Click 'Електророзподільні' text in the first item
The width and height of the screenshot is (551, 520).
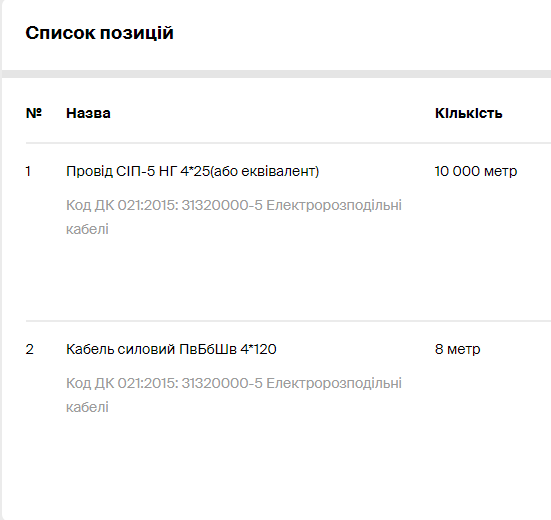coord(334,205)
